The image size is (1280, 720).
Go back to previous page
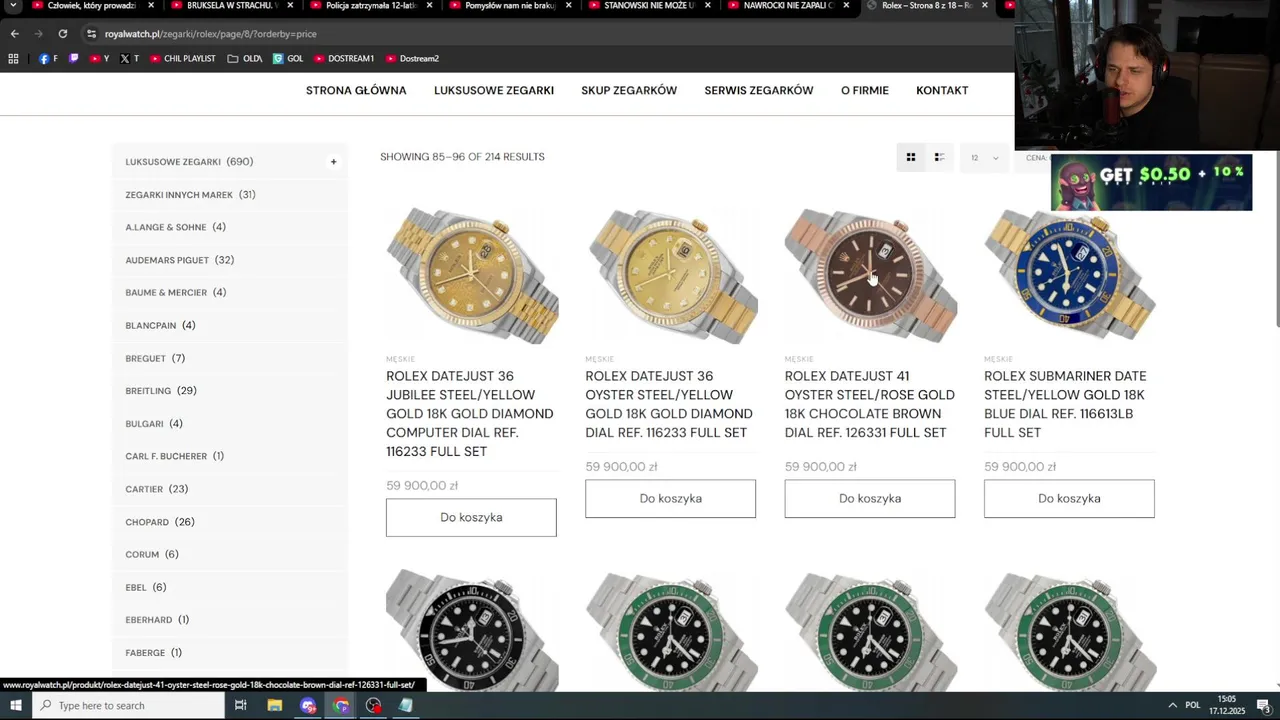pos(14,33)
